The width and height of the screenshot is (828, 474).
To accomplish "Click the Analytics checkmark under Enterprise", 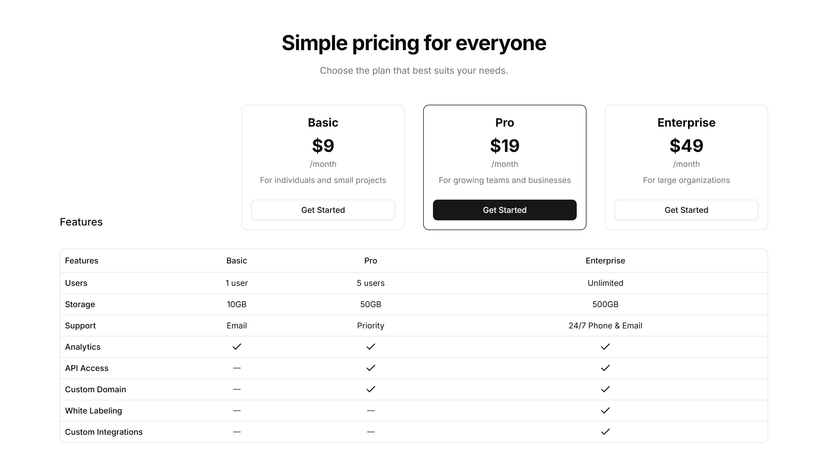I will [x=605, y=347].
